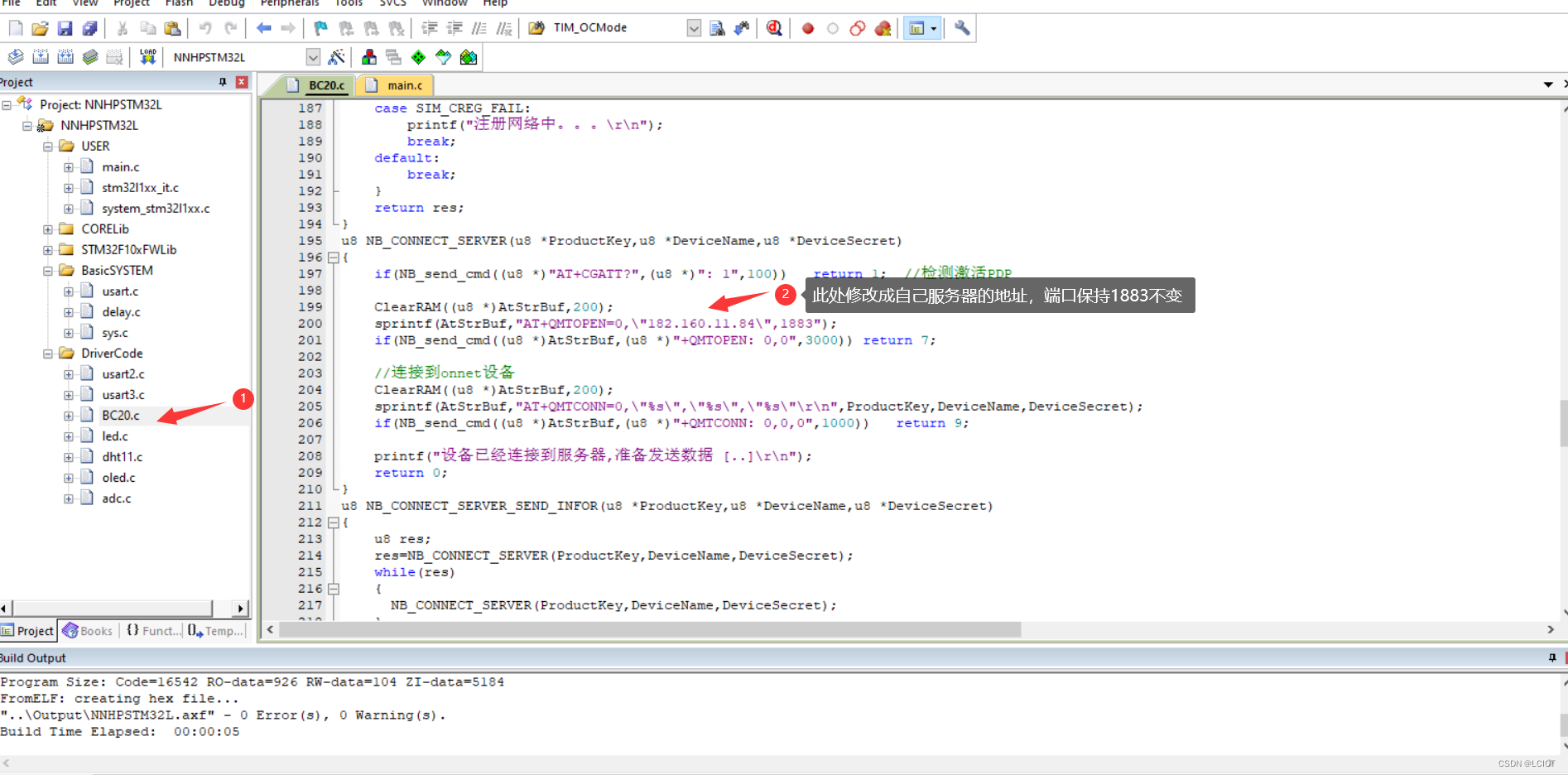This screenshot has width=1568, height=775.
Task: Pin the Build Output panel
Action: pyautogui.click(x=1551, y=657)
